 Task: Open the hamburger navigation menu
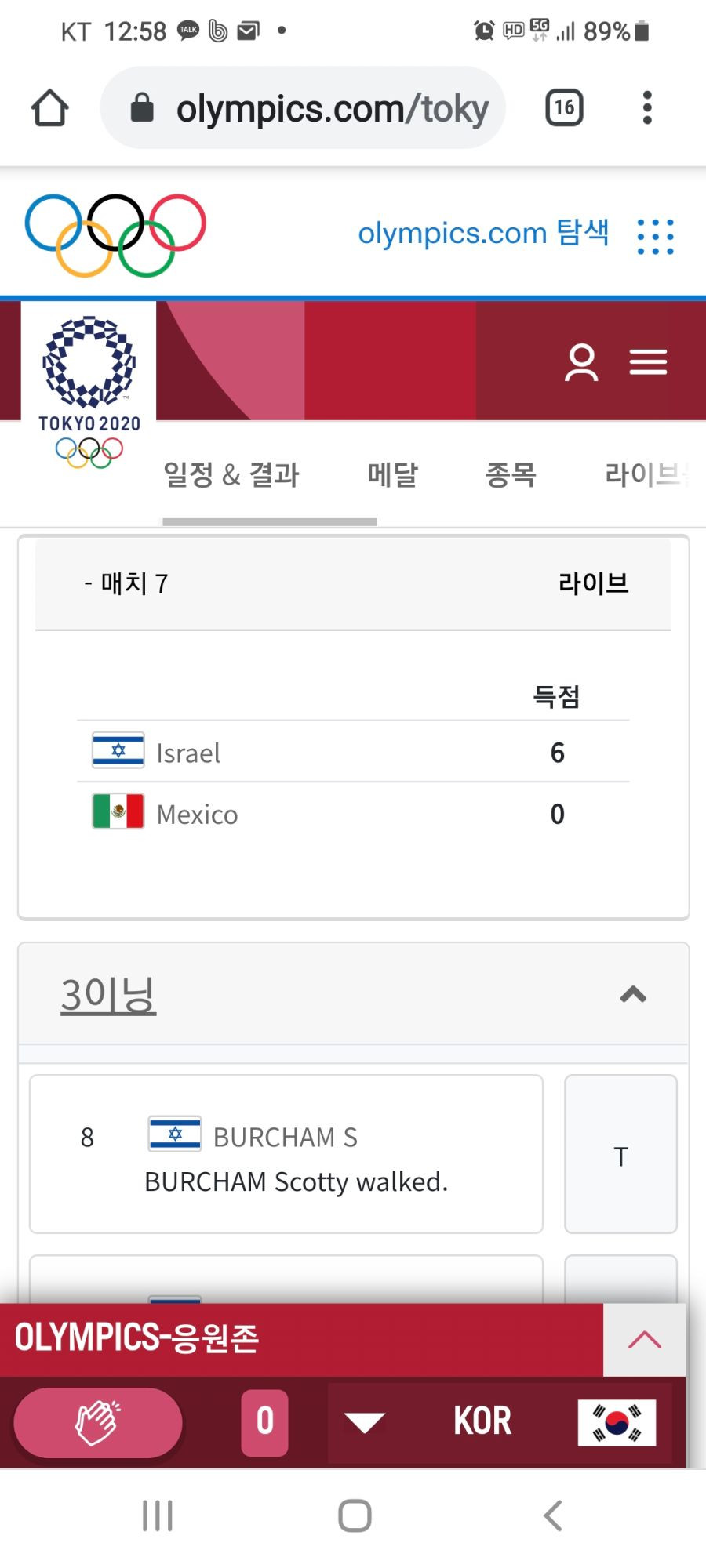click(x=648, y=362)
